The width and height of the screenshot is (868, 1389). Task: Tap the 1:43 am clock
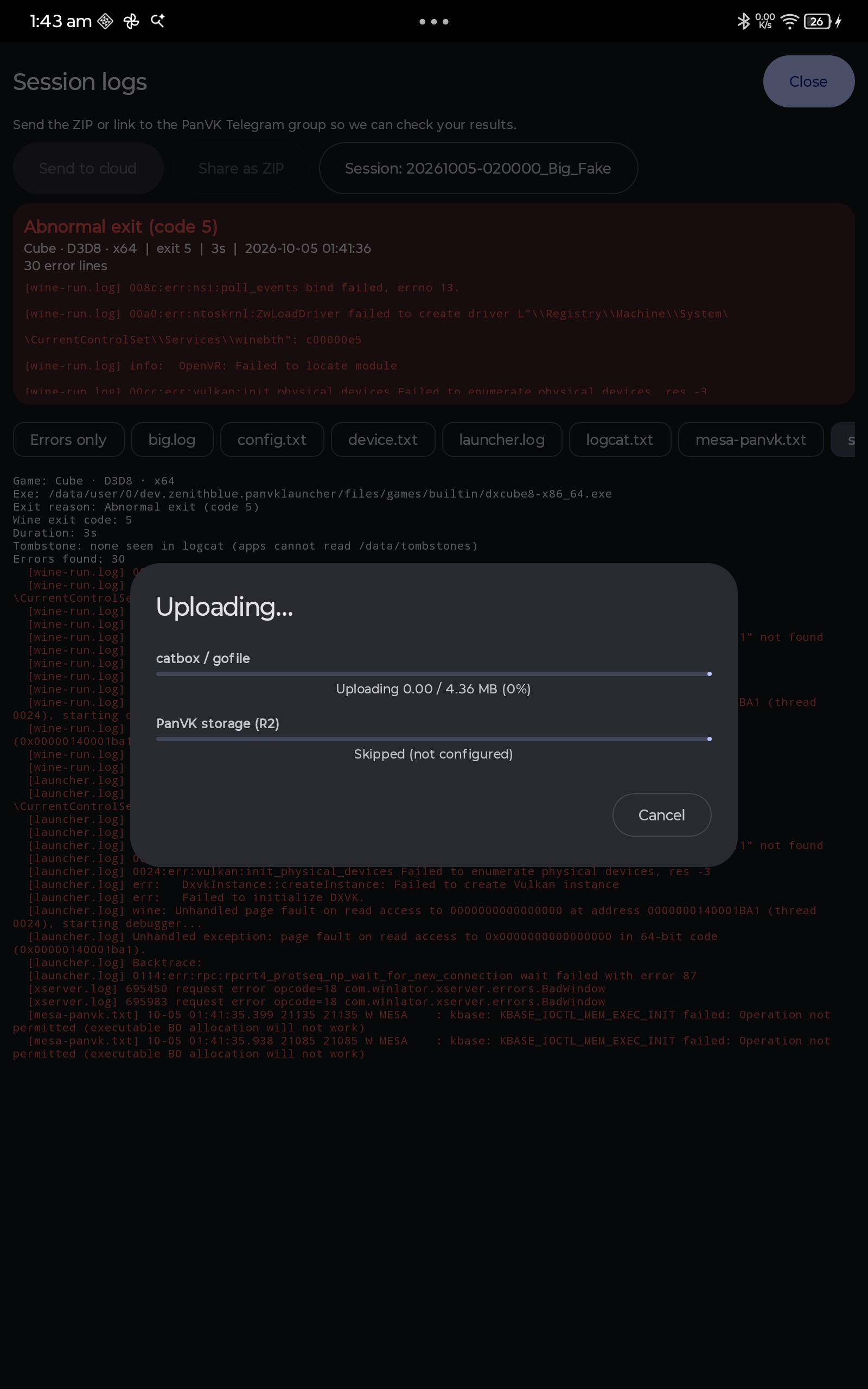(61, 21)
